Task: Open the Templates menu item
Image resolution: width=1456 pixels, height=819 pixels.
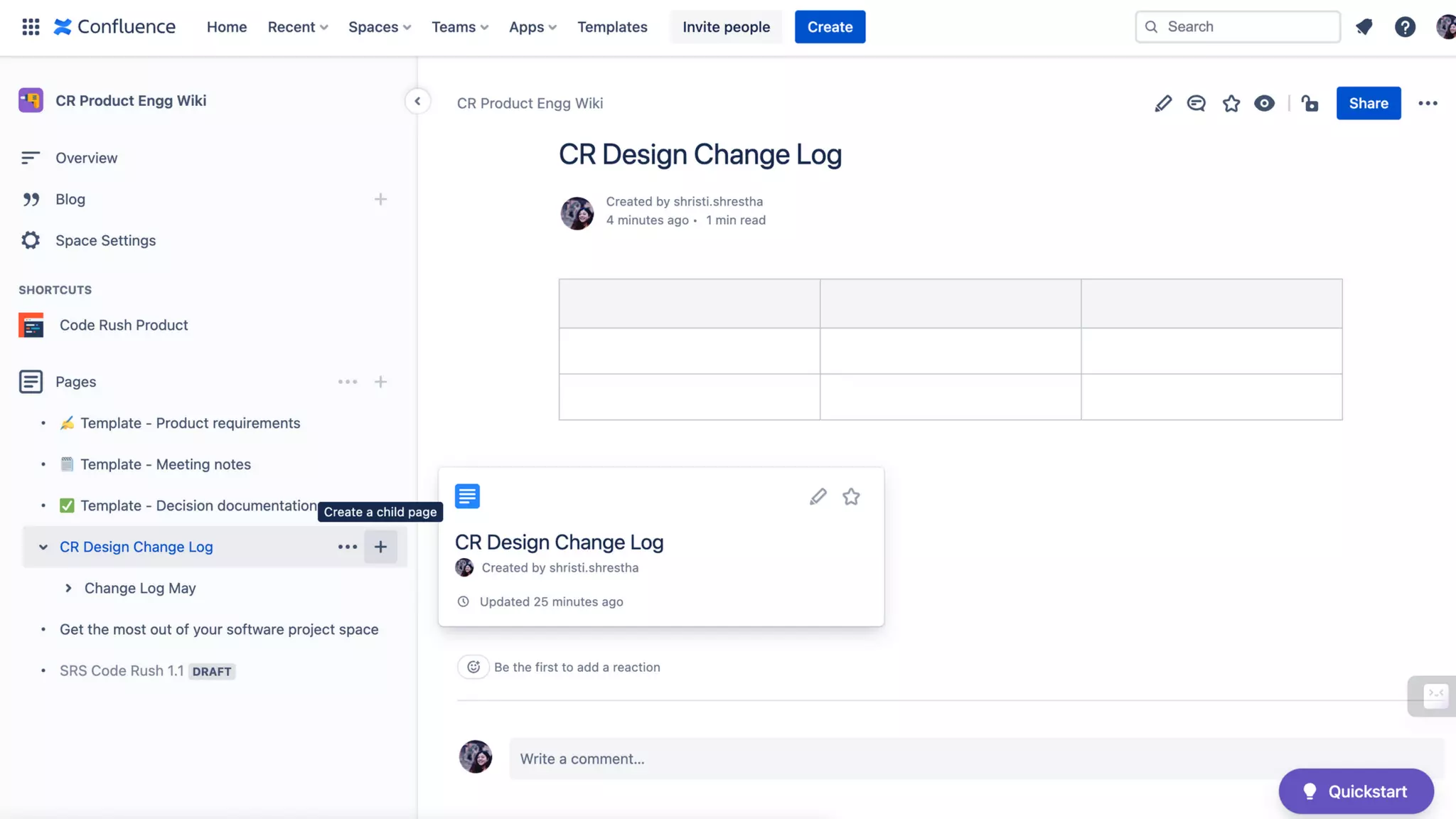Action: 612,27
